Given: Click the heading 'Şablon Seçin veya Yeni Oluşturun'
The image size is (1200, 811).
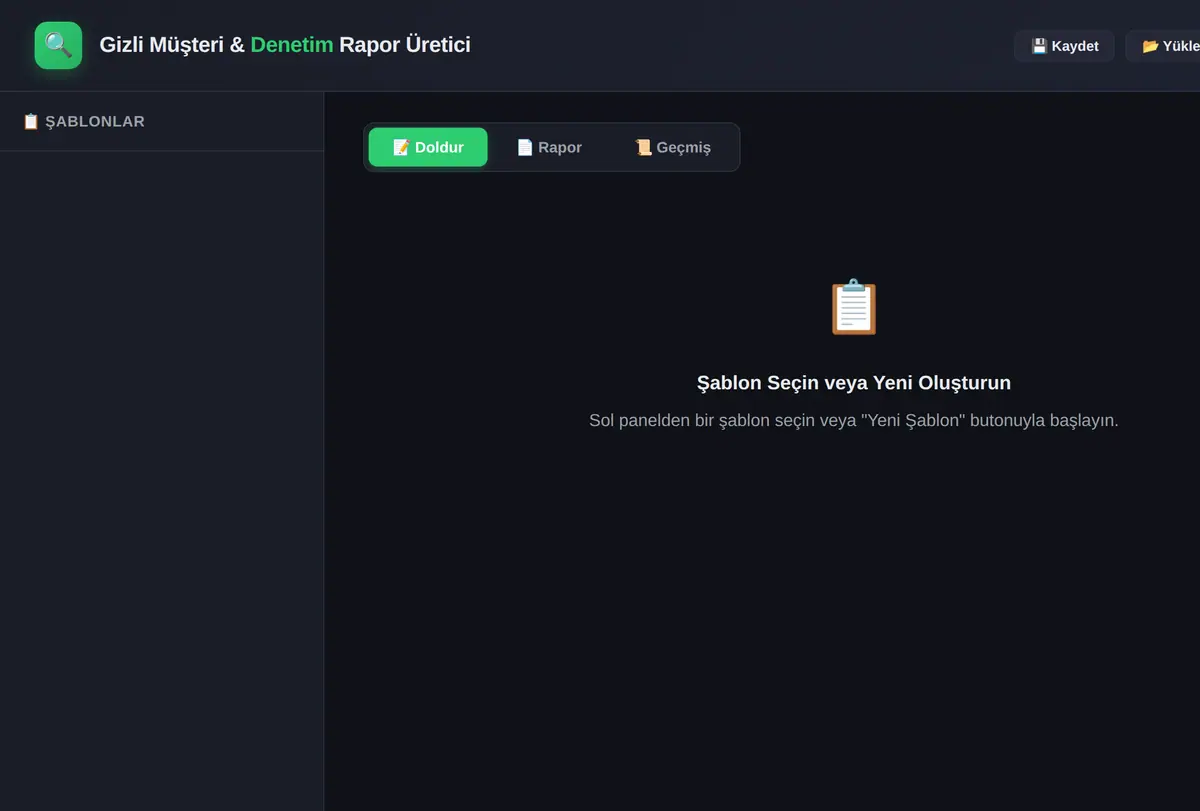Looking at the screenshot, I should [x=854, y=383].
